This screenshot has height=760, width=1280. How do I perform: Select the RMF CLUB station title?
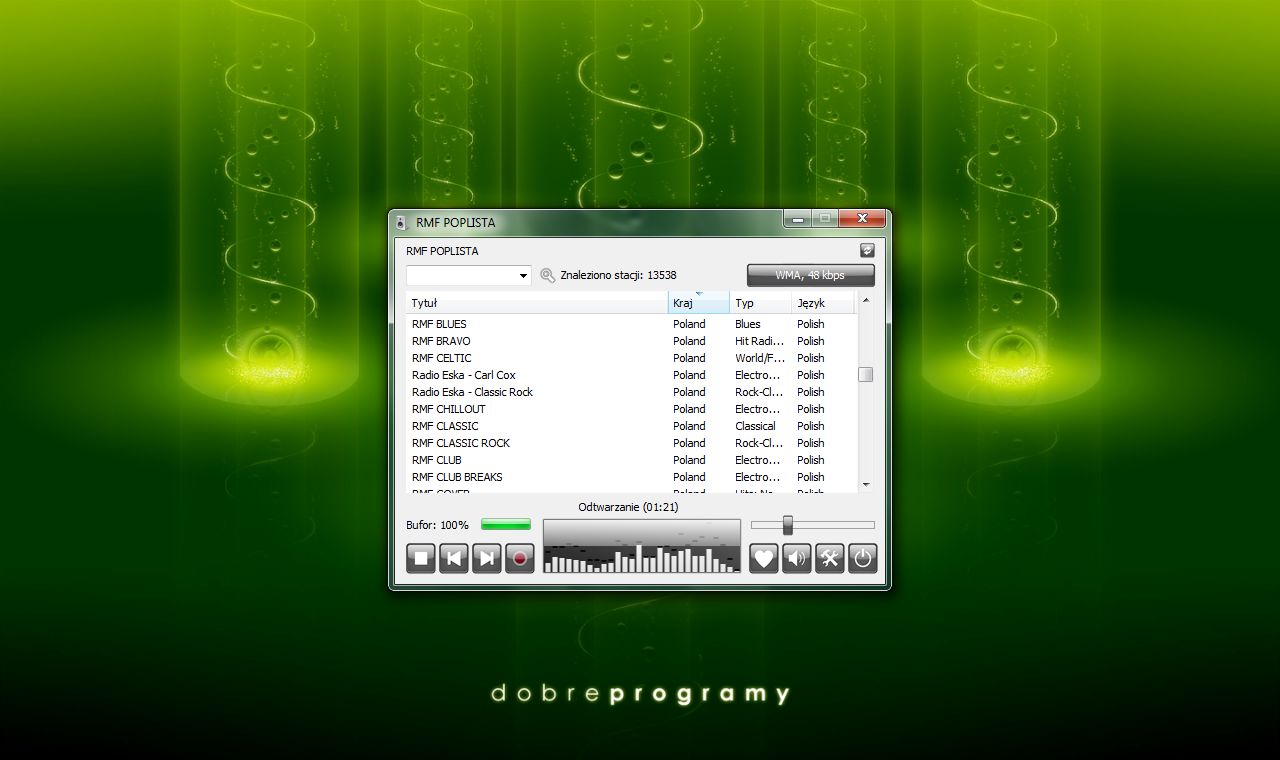click(x=437, y=460)
